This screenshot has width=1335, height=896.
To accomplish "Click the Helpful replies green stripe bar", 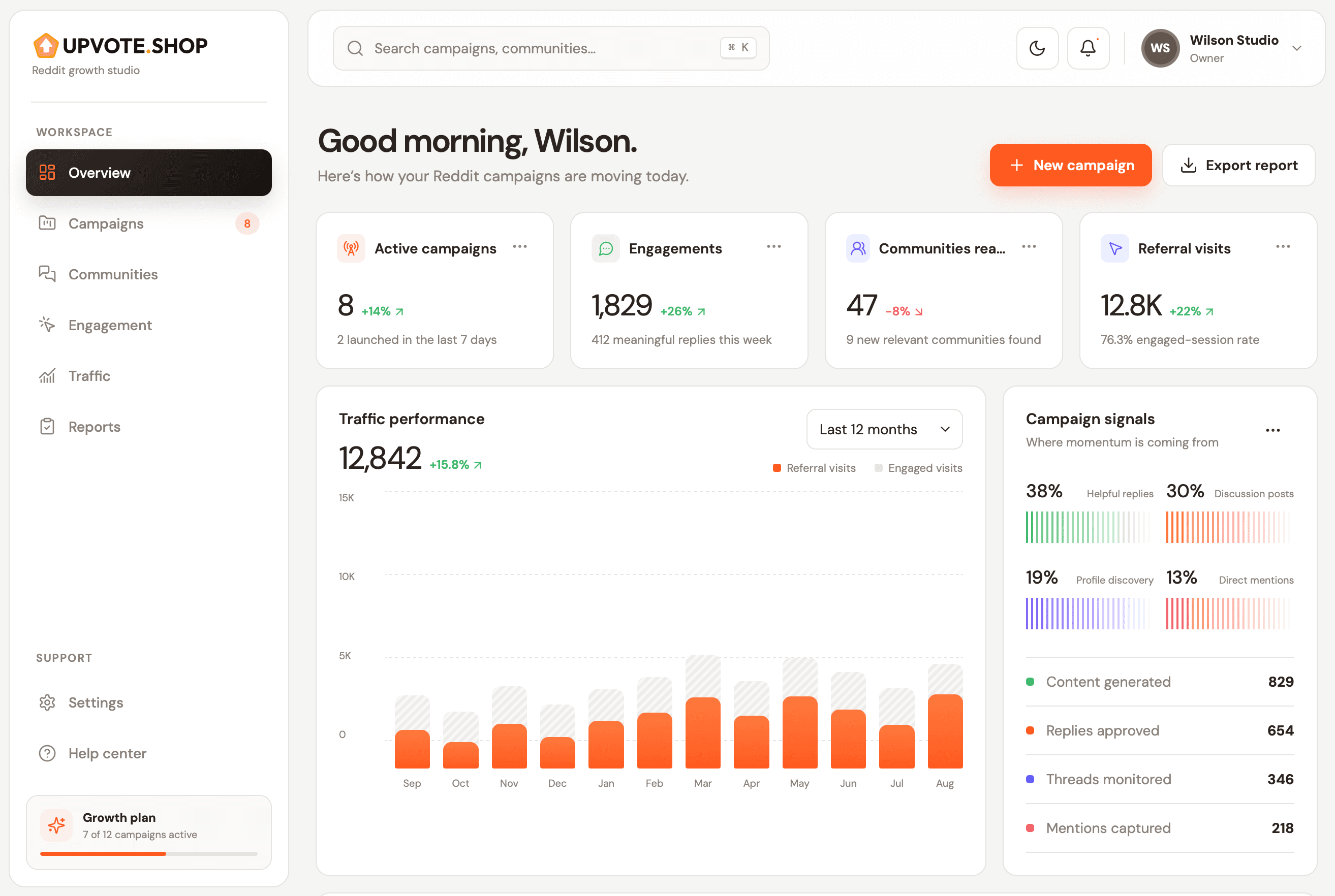I will 1089,527.
